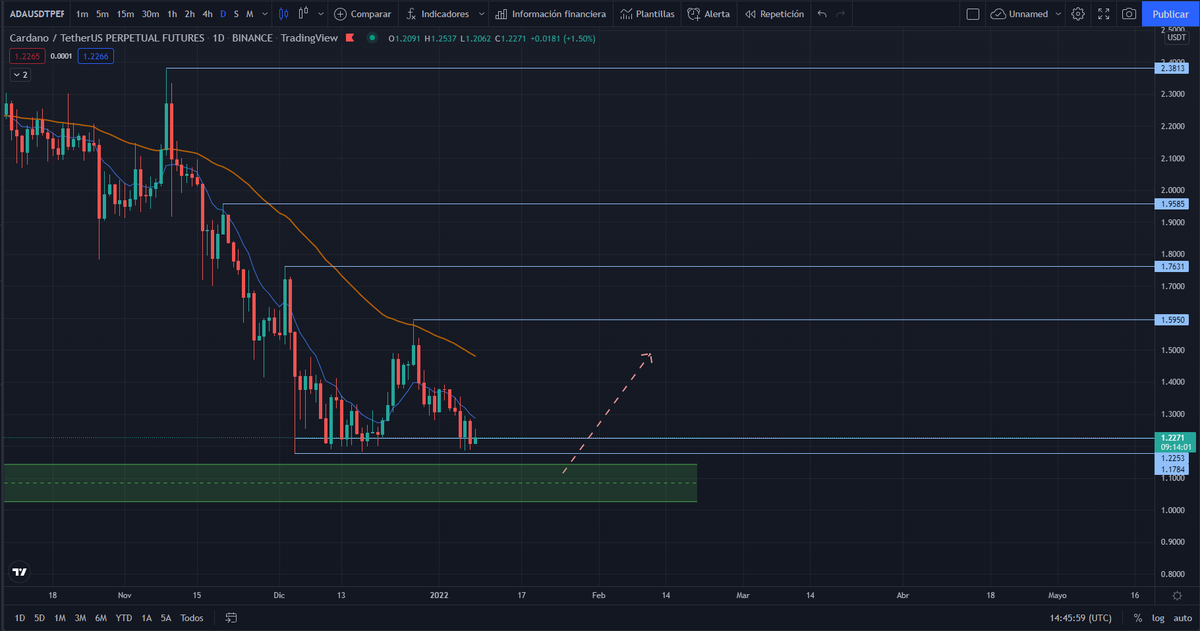
Task: Set date range to 3M
Action: coord(80,618)
